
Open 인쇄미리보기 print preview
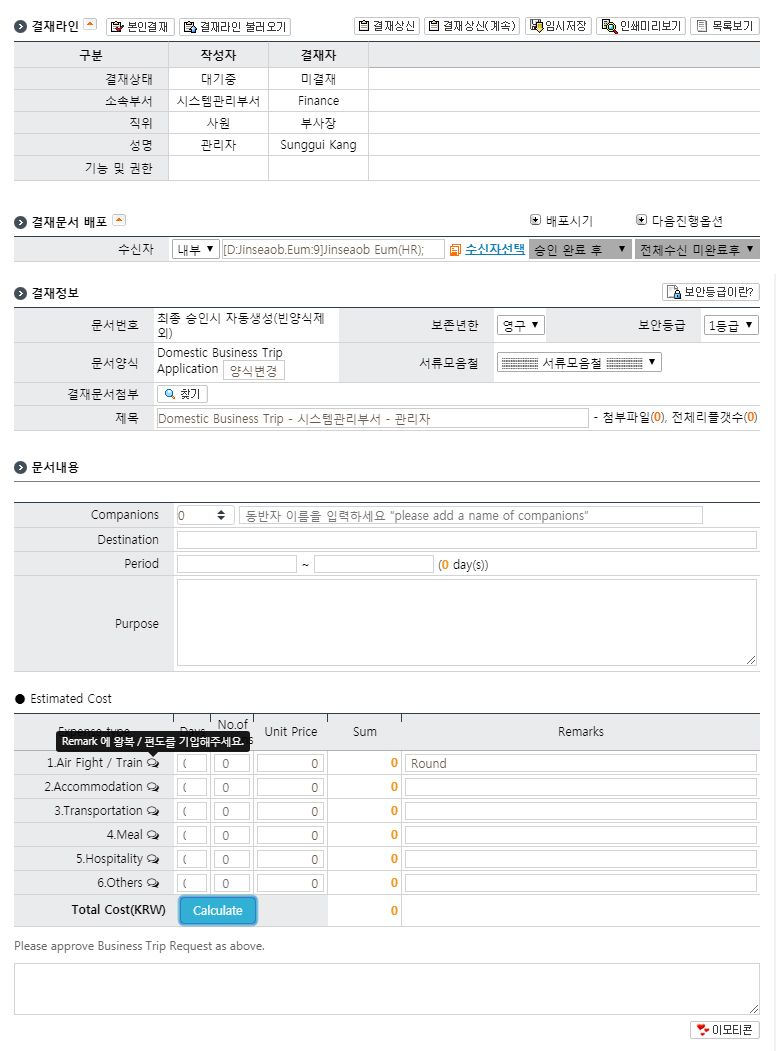click(x=641, y=26)
